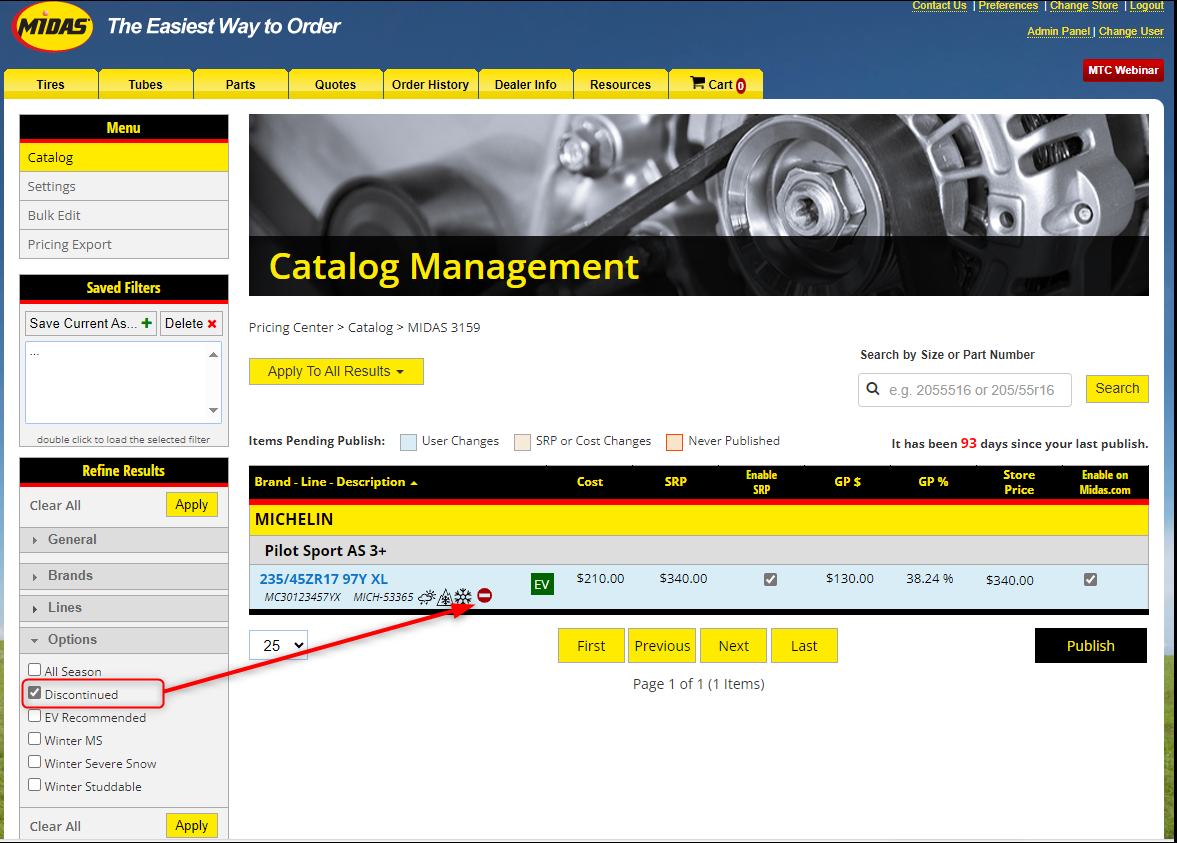The height and width of the screenshot is (843, 1177).
Task: Click the magnifier icon in the search box
Action: pos(873,389)
